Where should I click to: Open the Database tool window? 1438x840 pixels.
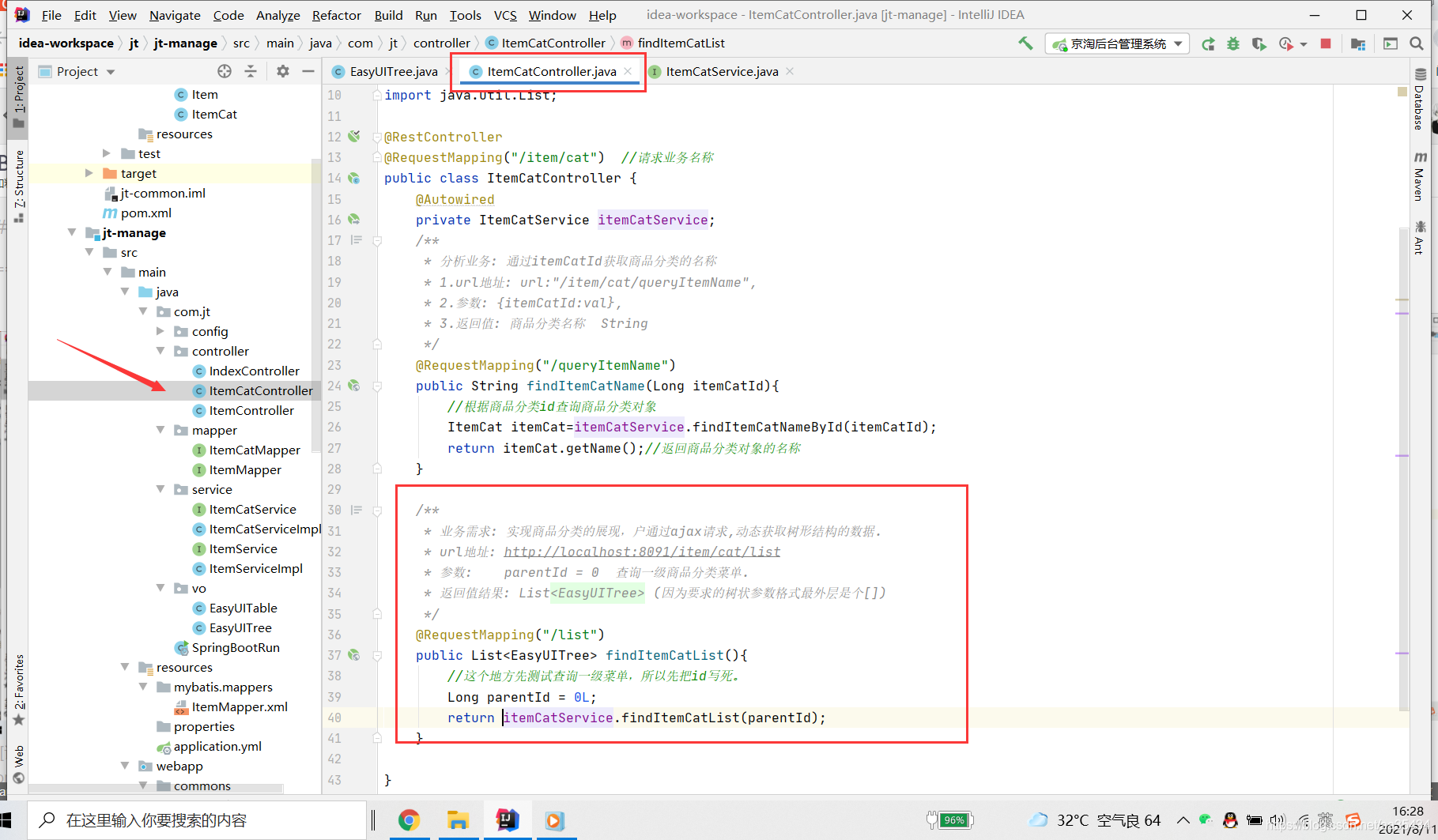pos(1420,99)
